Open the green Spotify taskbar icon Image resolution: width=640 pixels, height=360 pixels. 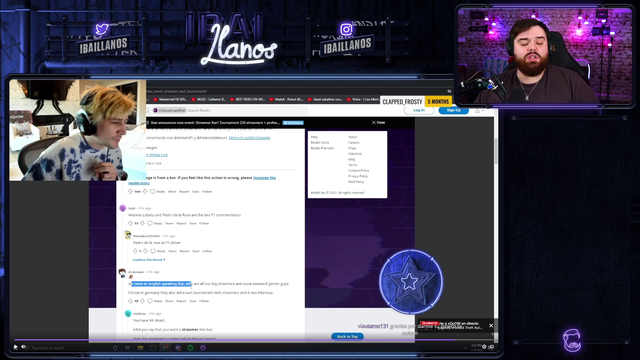tap(190, 348)
